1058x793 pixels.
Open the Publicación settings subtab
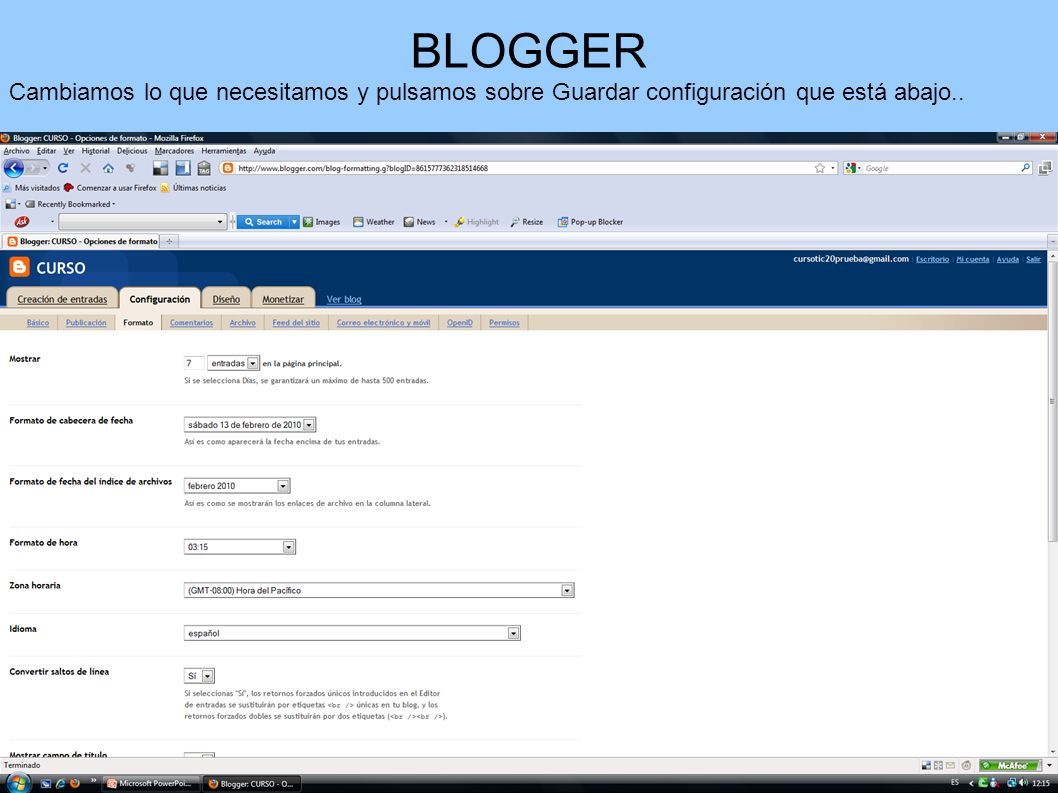coord(86,323)
